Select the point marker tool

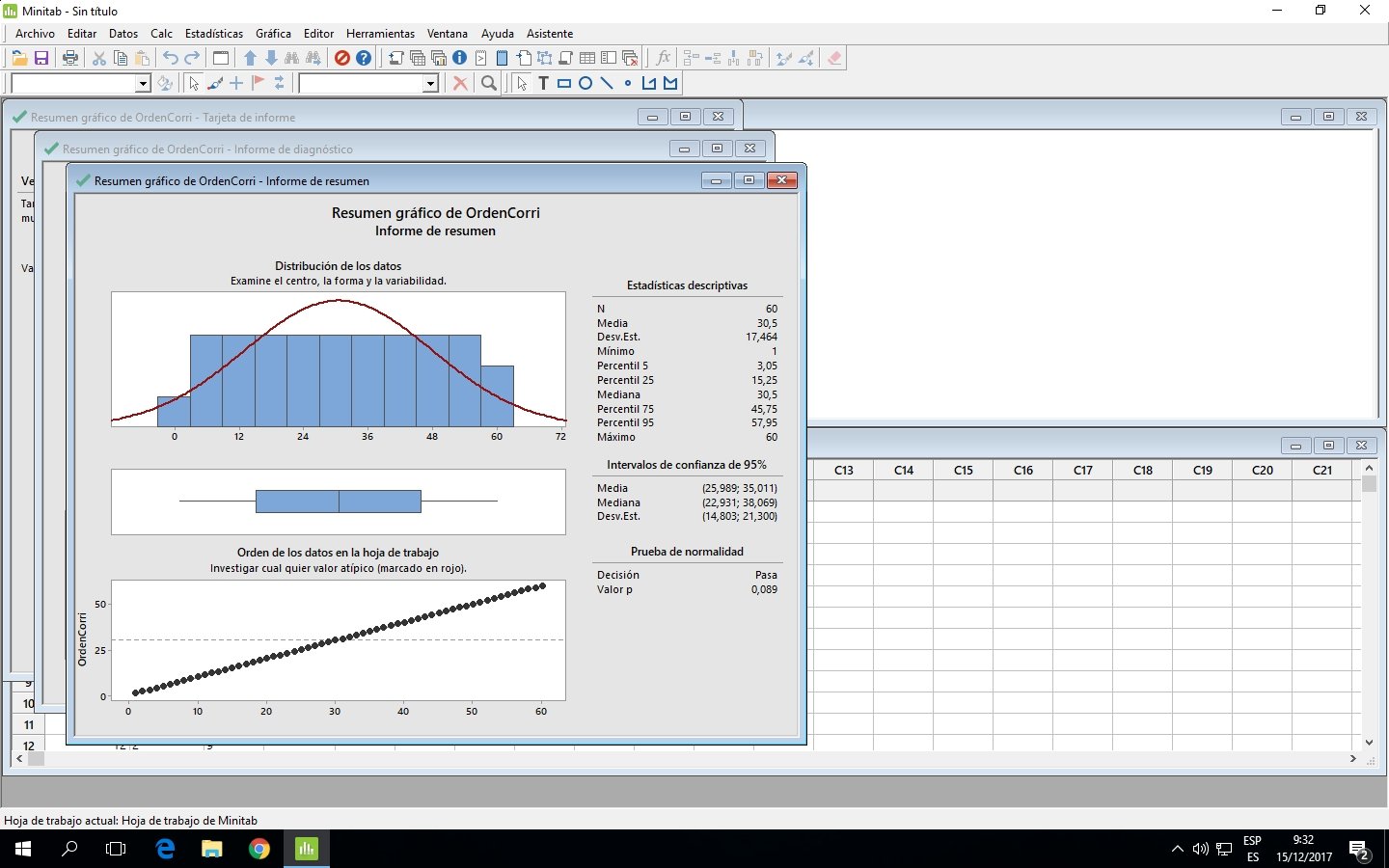point(628,84)
